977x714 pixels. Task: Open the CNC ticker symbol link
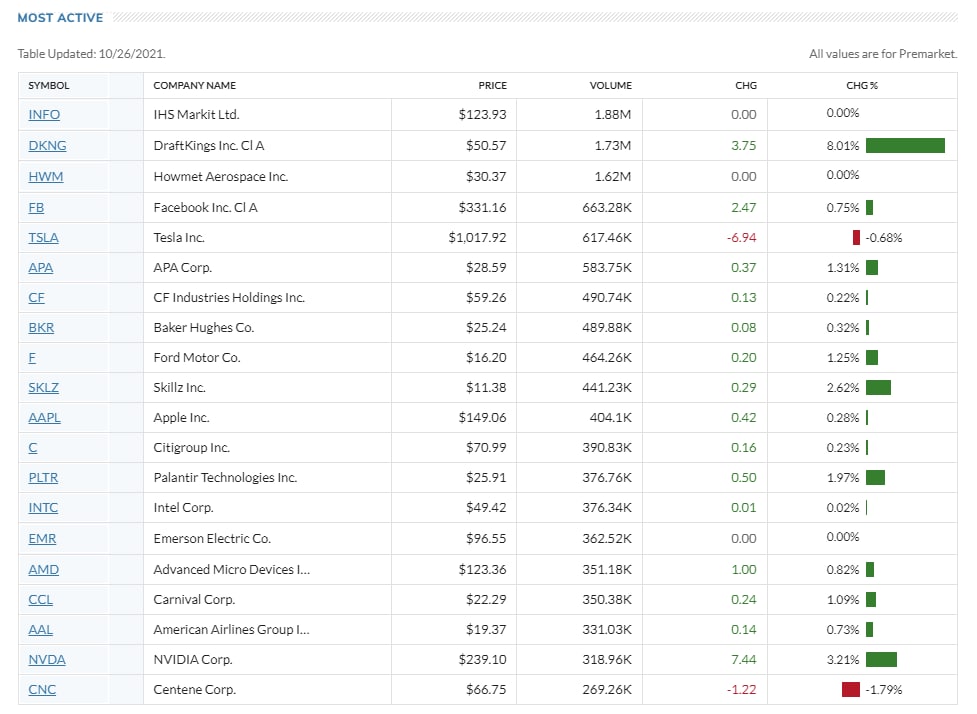pos(42,689)
